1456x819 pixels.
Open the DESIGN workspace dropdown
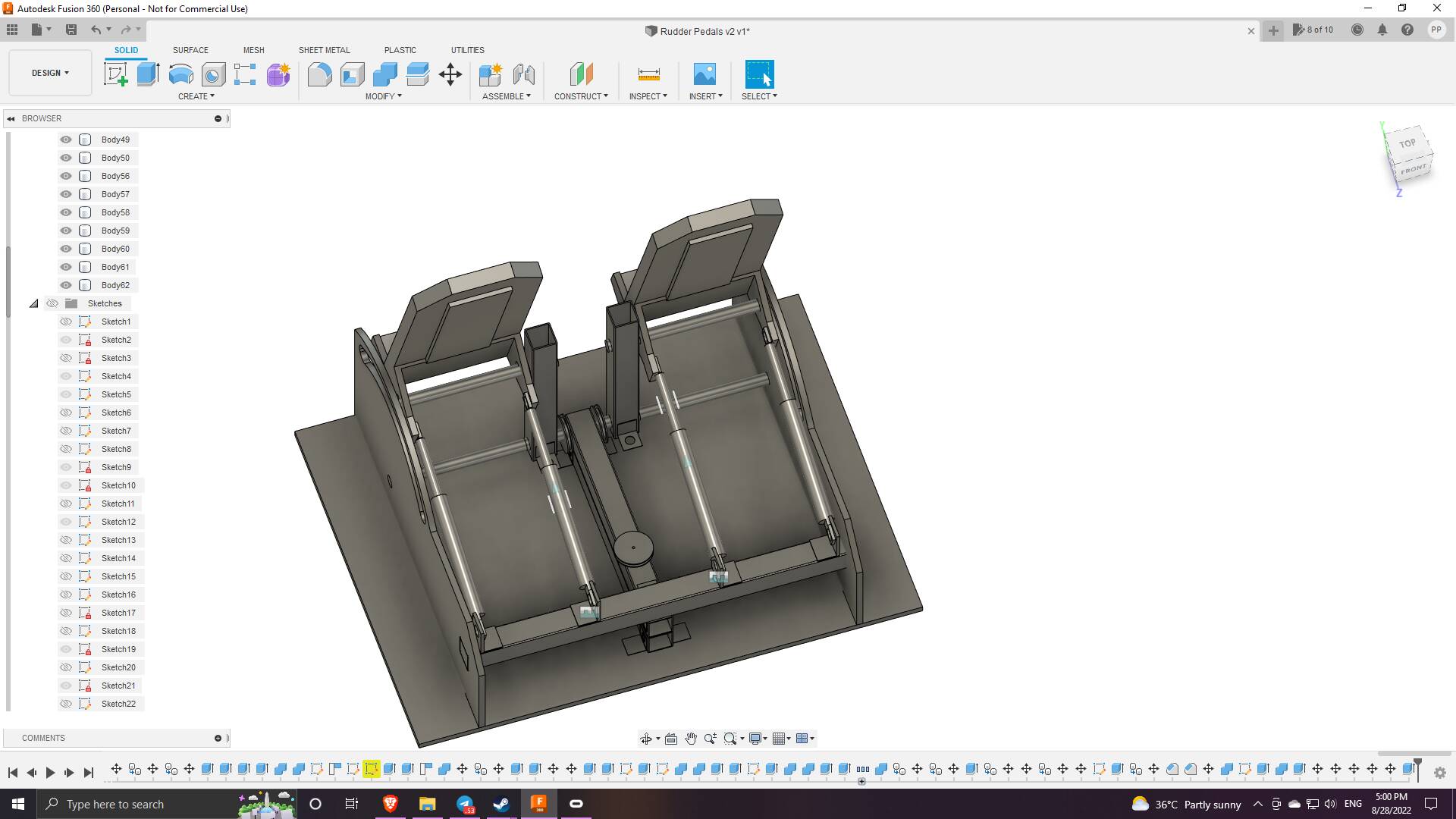click(x=50, y=73)
